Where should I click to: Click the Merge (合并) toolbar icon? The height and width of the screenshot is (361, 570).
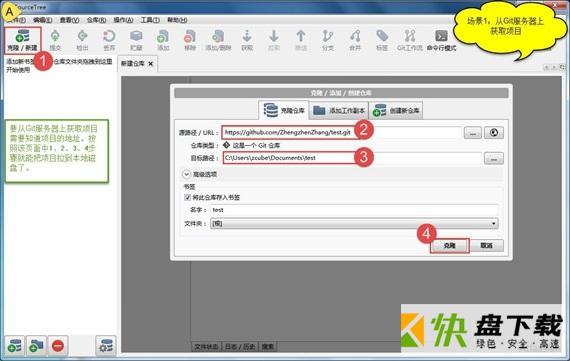pos(355,40)
